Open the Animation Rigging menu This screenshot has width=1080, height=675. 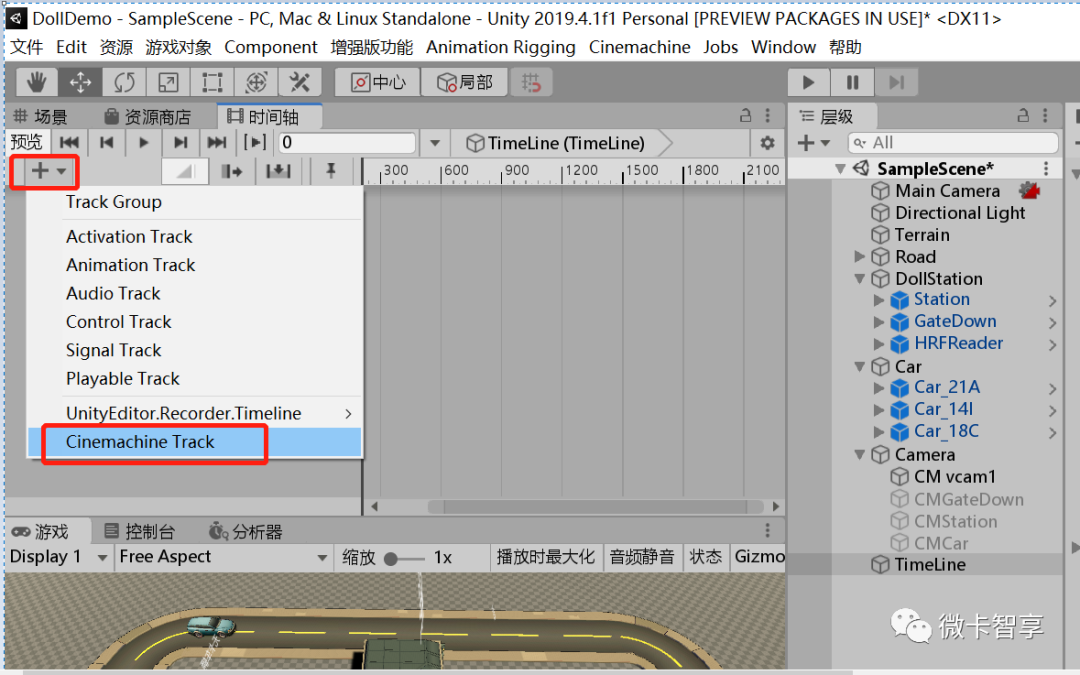point(501,47)
